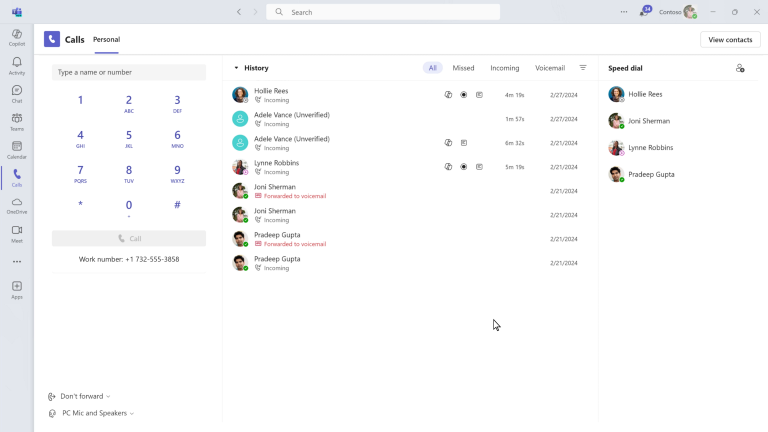
Task: View transcript of Adele Vance 6m 32s call
Action: point(463,143)
